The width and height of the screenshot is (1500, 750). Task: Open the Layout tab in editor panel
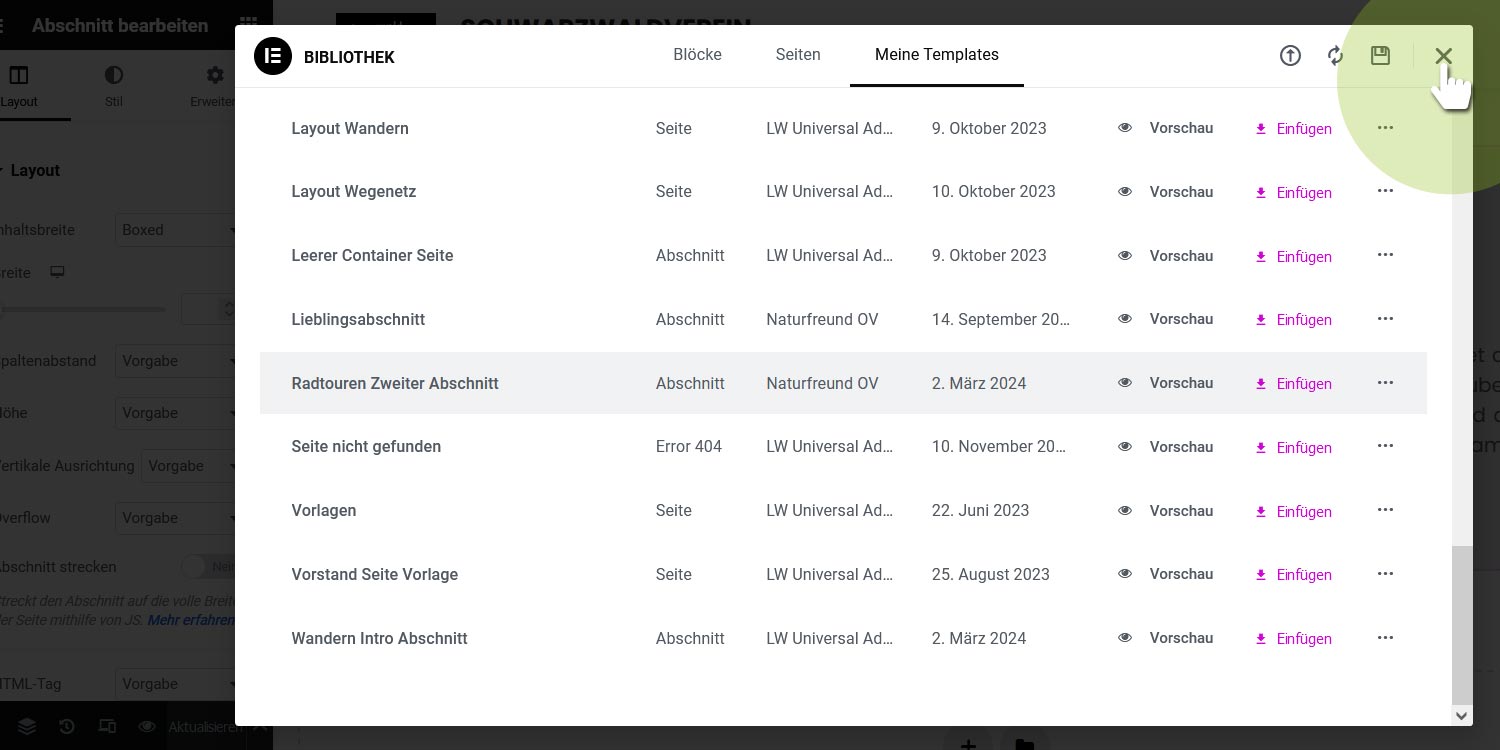[19, 87]
